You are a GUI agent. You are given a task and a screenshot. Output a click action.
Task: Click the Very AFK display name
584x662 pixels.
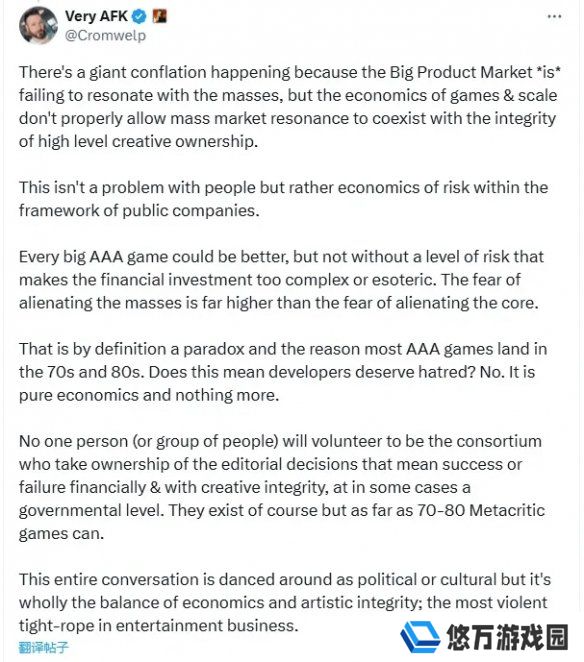tap(96, 16)
